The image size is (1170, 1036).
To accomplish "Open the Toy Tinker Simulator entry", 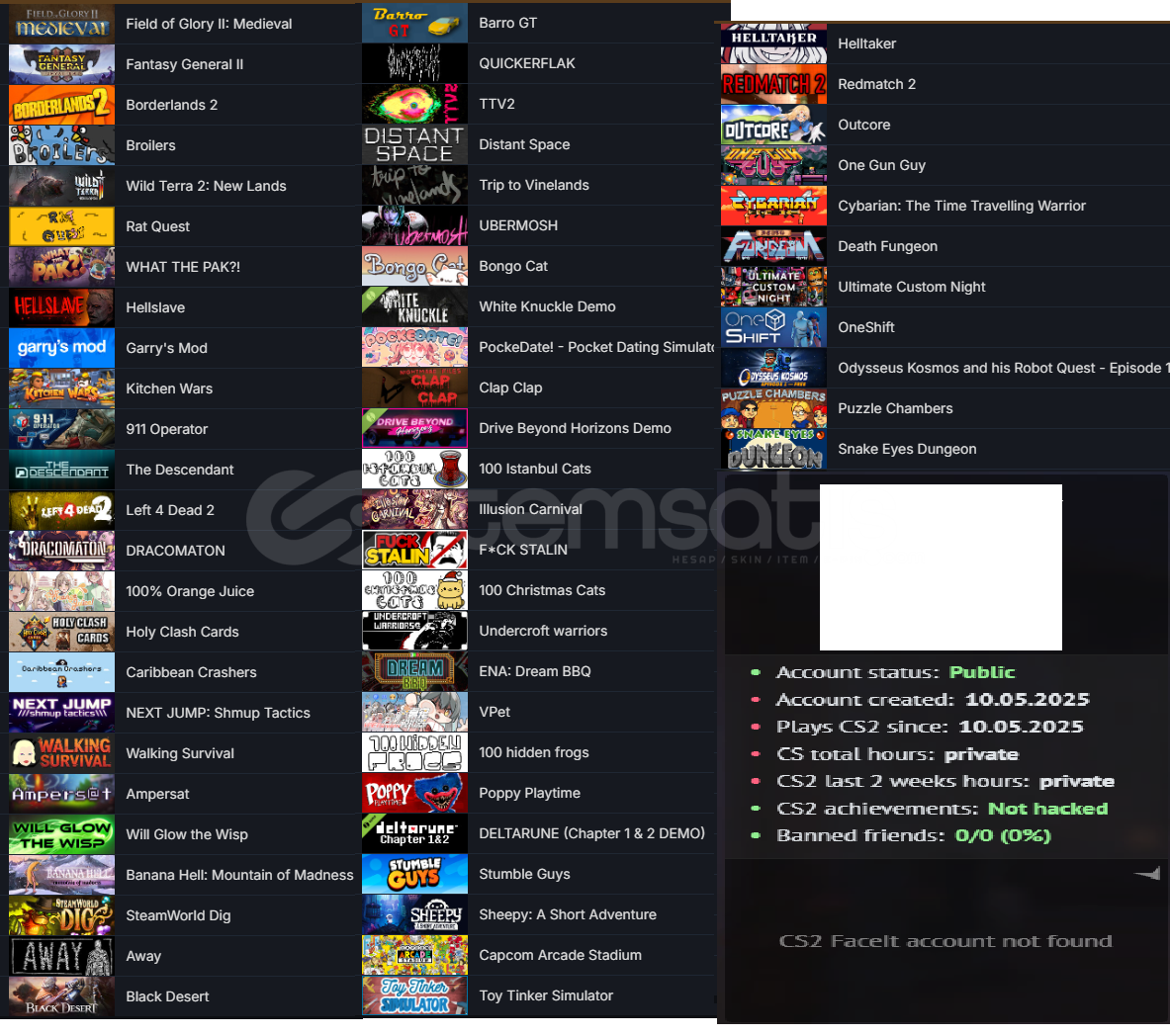I will tap(546, 995).
